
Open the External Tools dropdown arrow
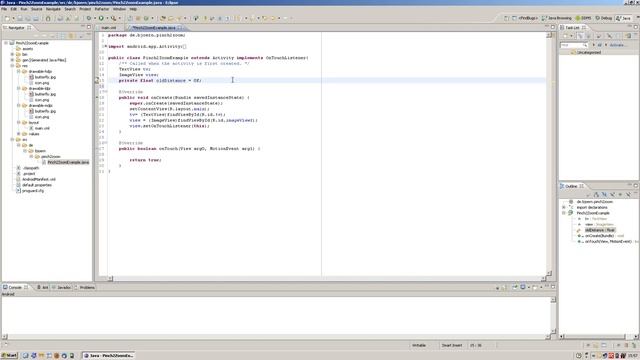pos(120,18)
